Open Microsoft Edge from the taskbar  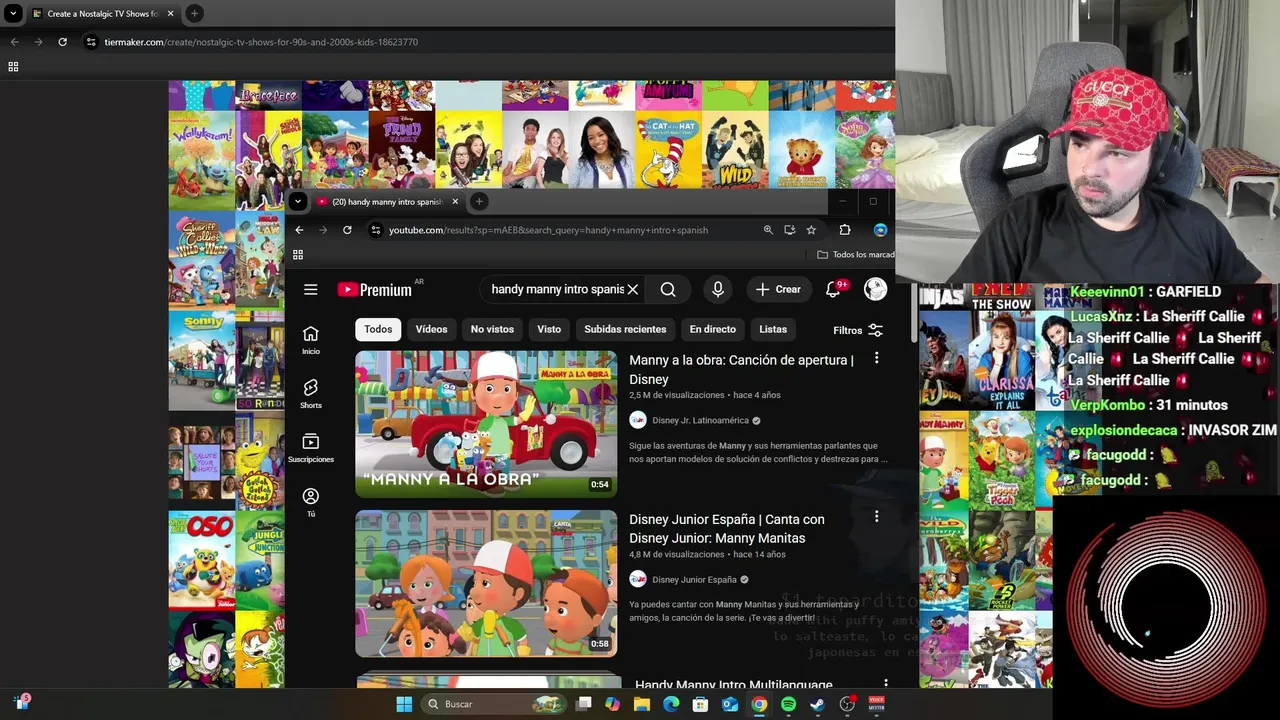pyautogui.click(x=671, y=704)
